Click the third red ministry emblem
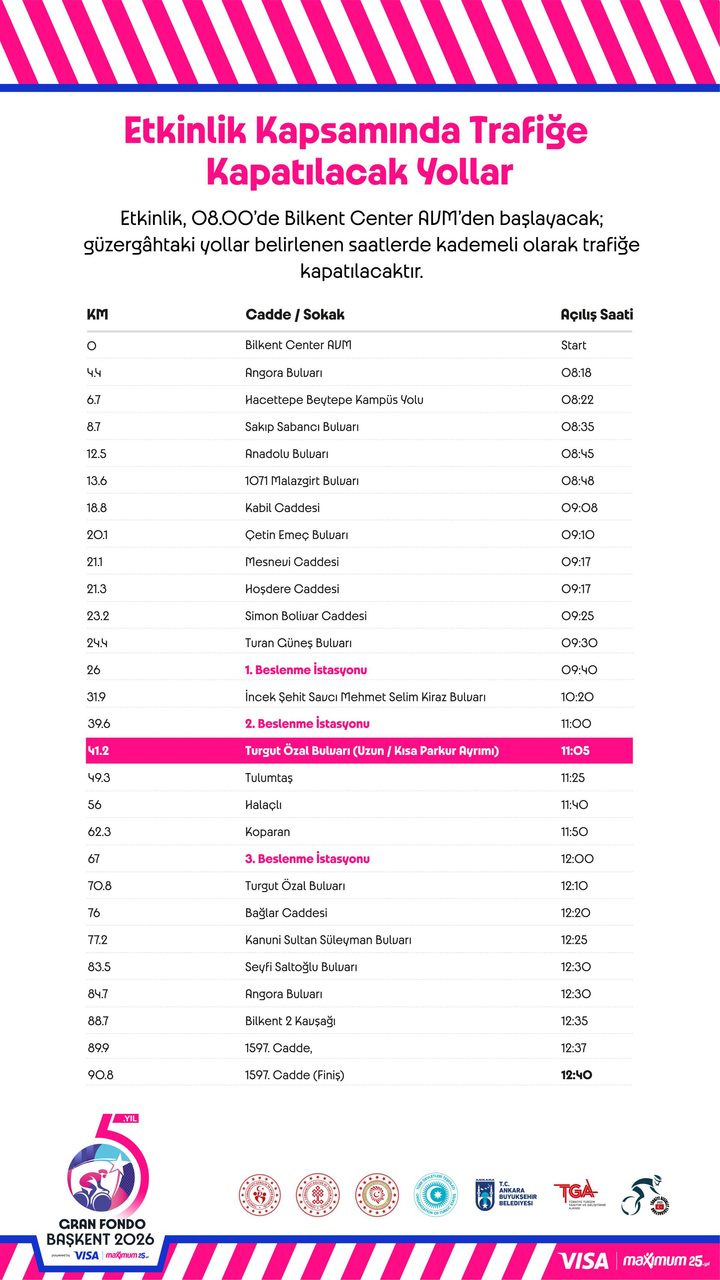The image size is (720, 1280). click(x=377, y=1195)
